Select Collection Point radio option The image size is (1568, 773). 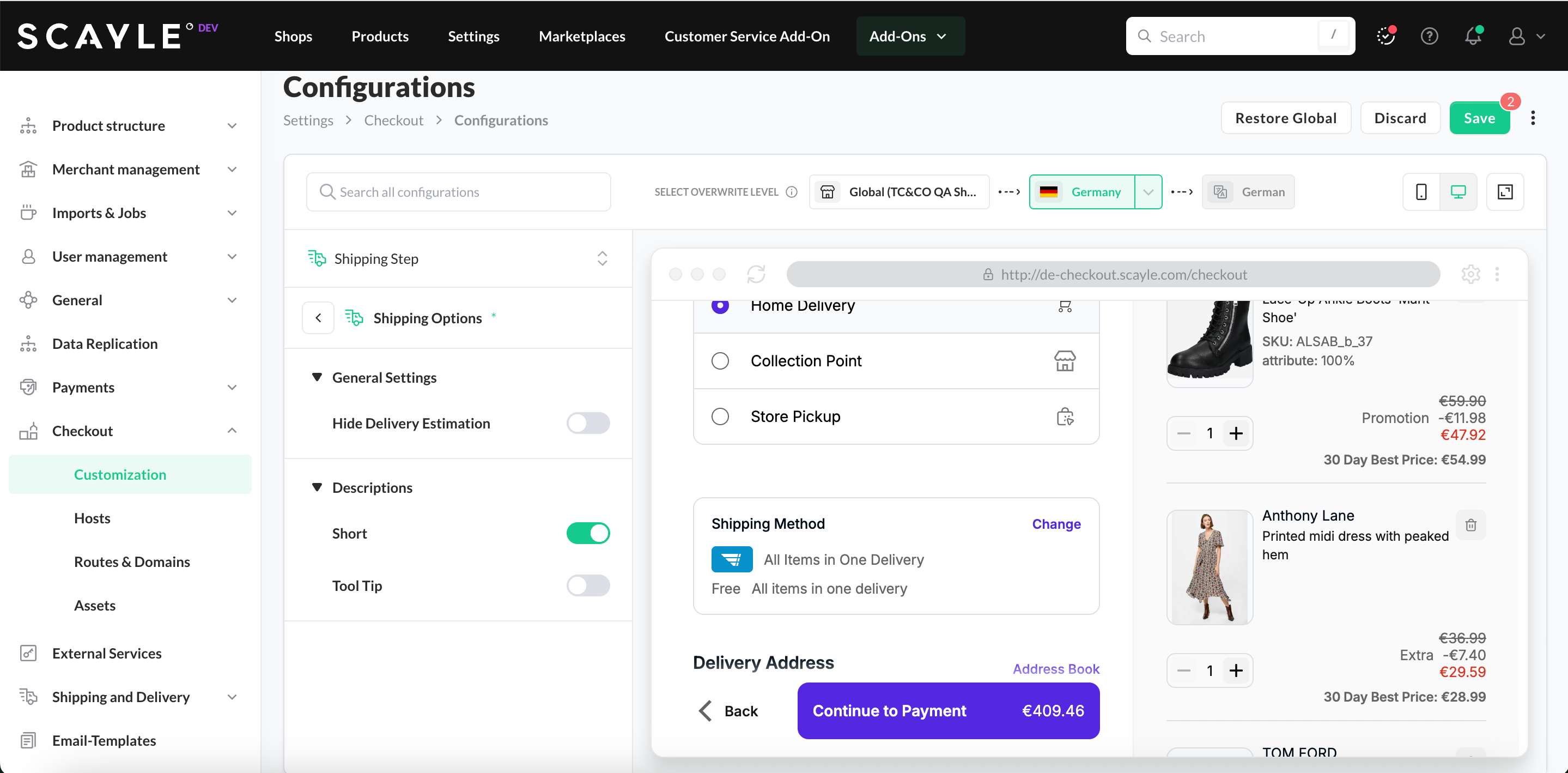(720, 361)
